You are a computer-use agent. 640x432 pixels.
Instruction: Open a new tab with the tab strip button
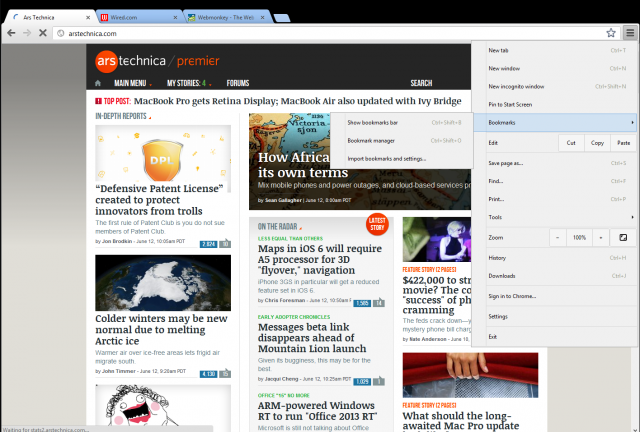click(282, 18)
